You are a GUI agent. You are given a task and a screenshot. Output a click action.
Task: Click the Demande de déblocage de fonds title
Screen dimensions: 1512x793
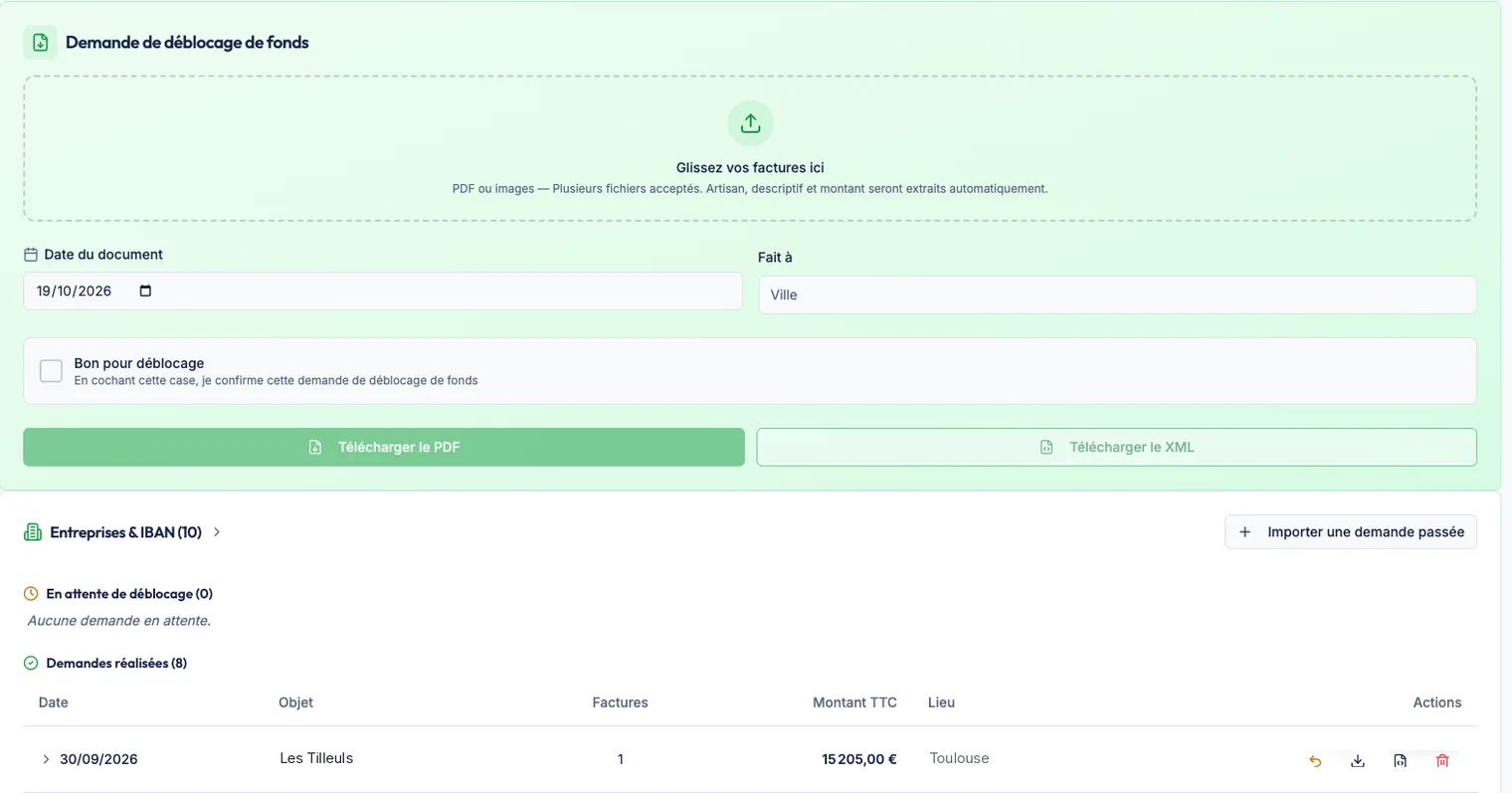click(x=187, y=43)
